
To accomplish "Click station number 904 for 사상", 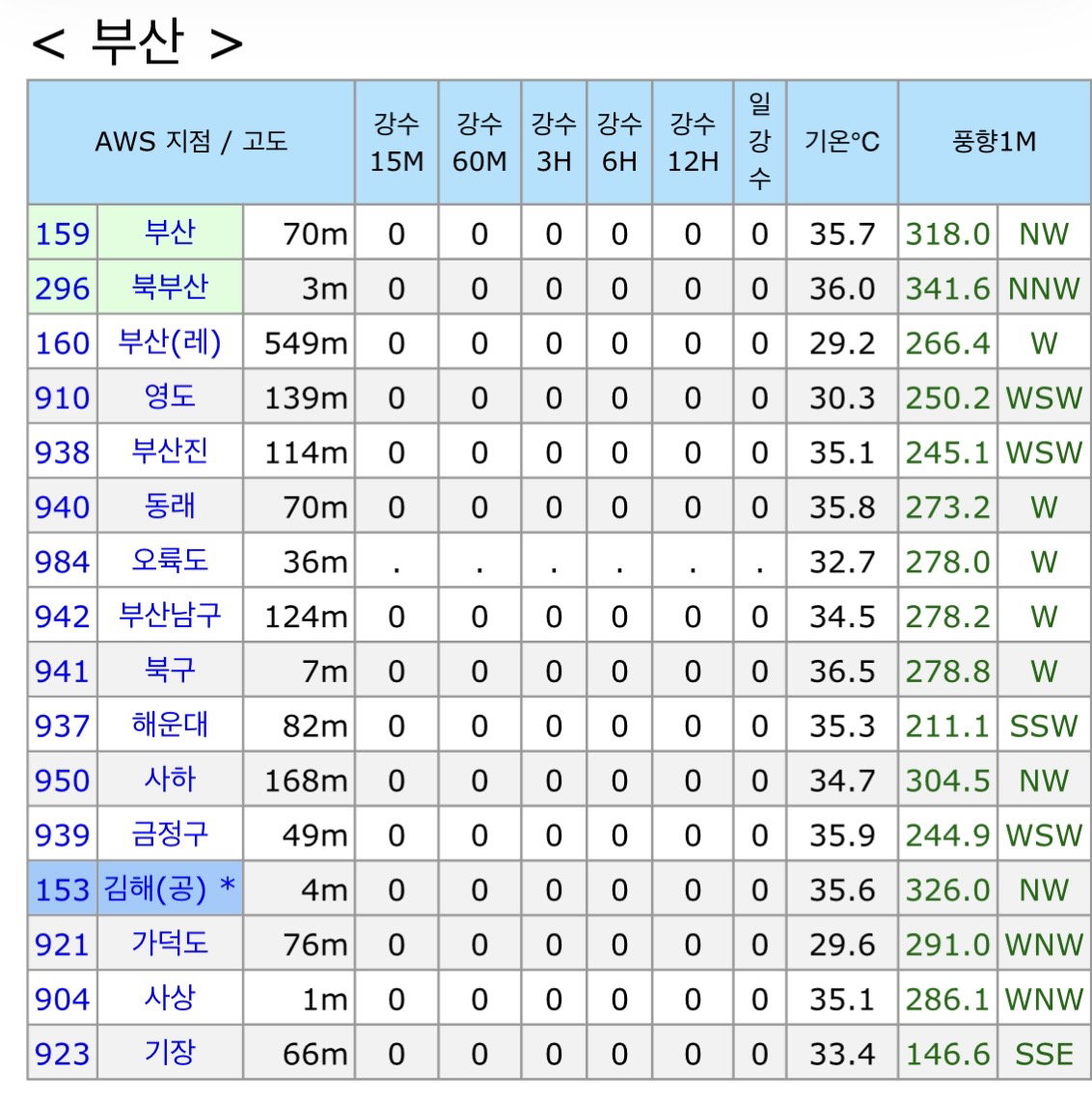I will pos(63,1000).
